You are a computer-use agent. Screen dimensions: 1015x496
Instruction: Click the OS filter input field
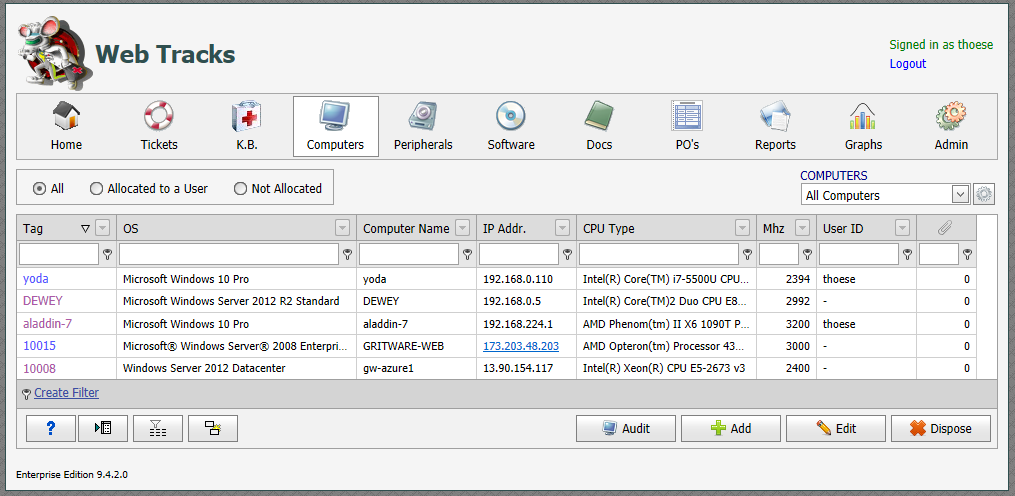[229, 254]
